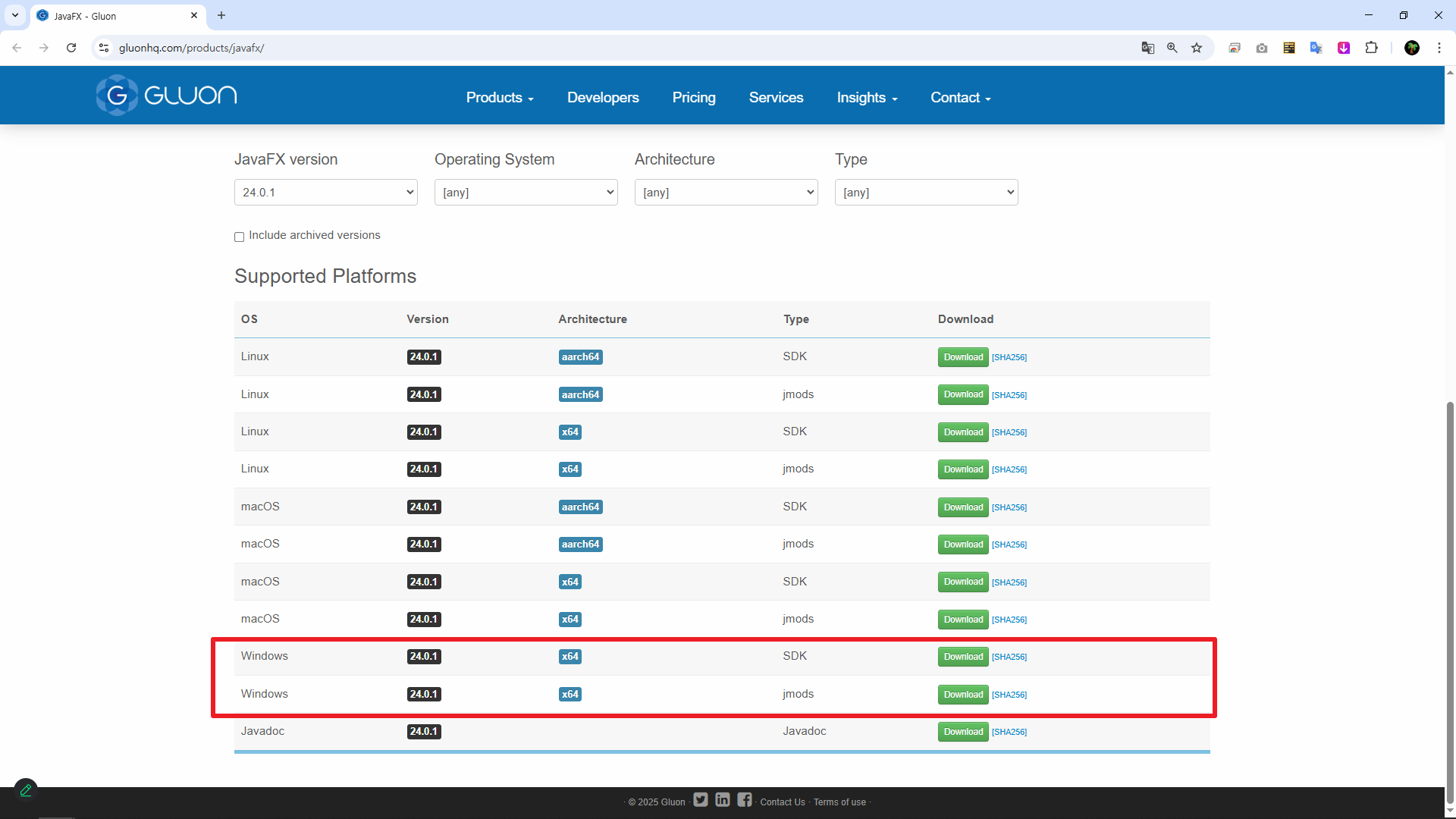Open SHA256 link for Windows jmods
Image resolution: width=1456 pixels, height=819 pixels.
pyautogui.click(x=1009, y=695)
